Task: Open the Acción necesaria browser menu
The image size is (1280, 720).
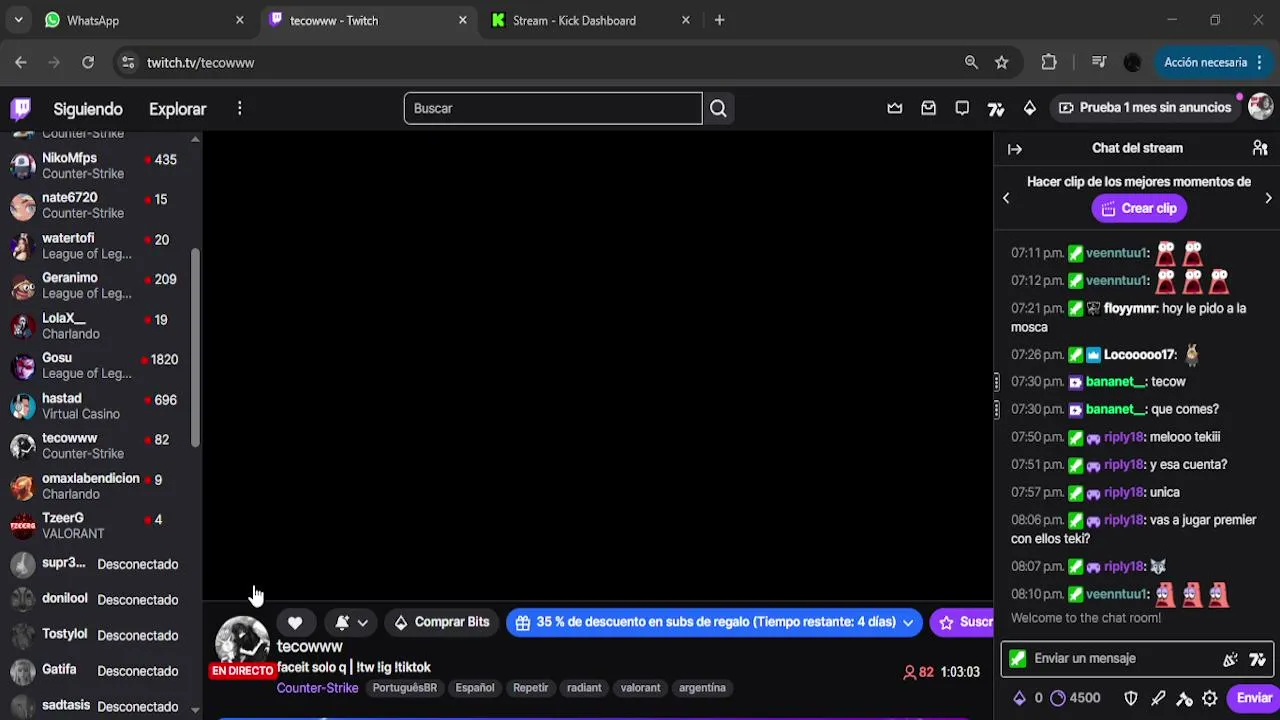Action: click(x=1213, y=62)
